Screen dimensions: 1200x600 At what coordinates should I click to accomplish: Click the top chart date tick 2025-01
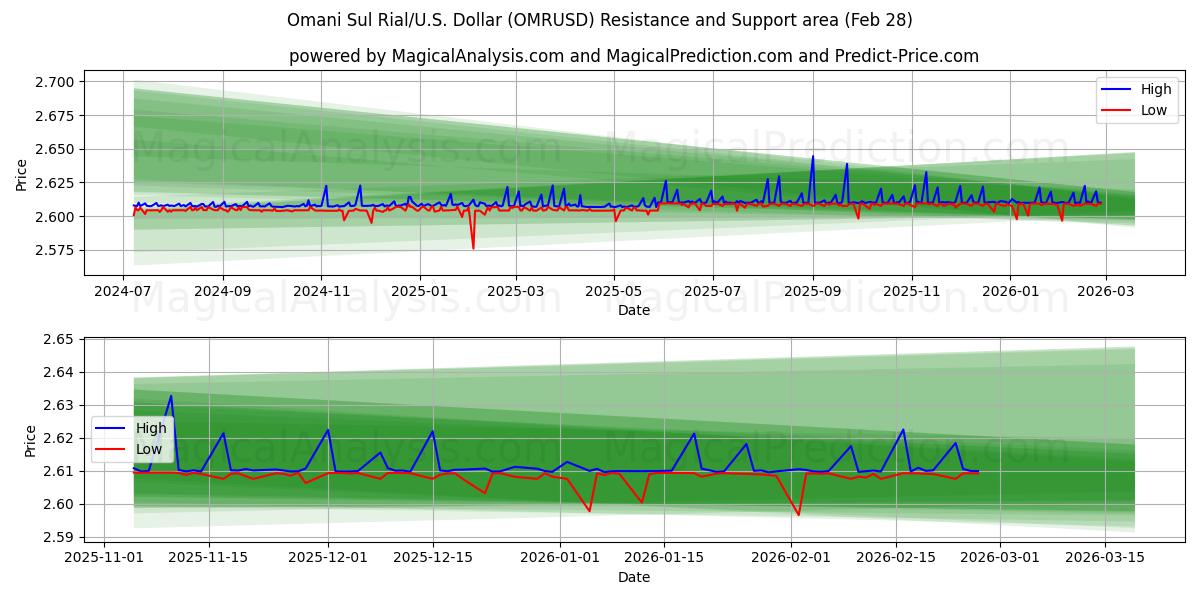click(x=419, y=291)
